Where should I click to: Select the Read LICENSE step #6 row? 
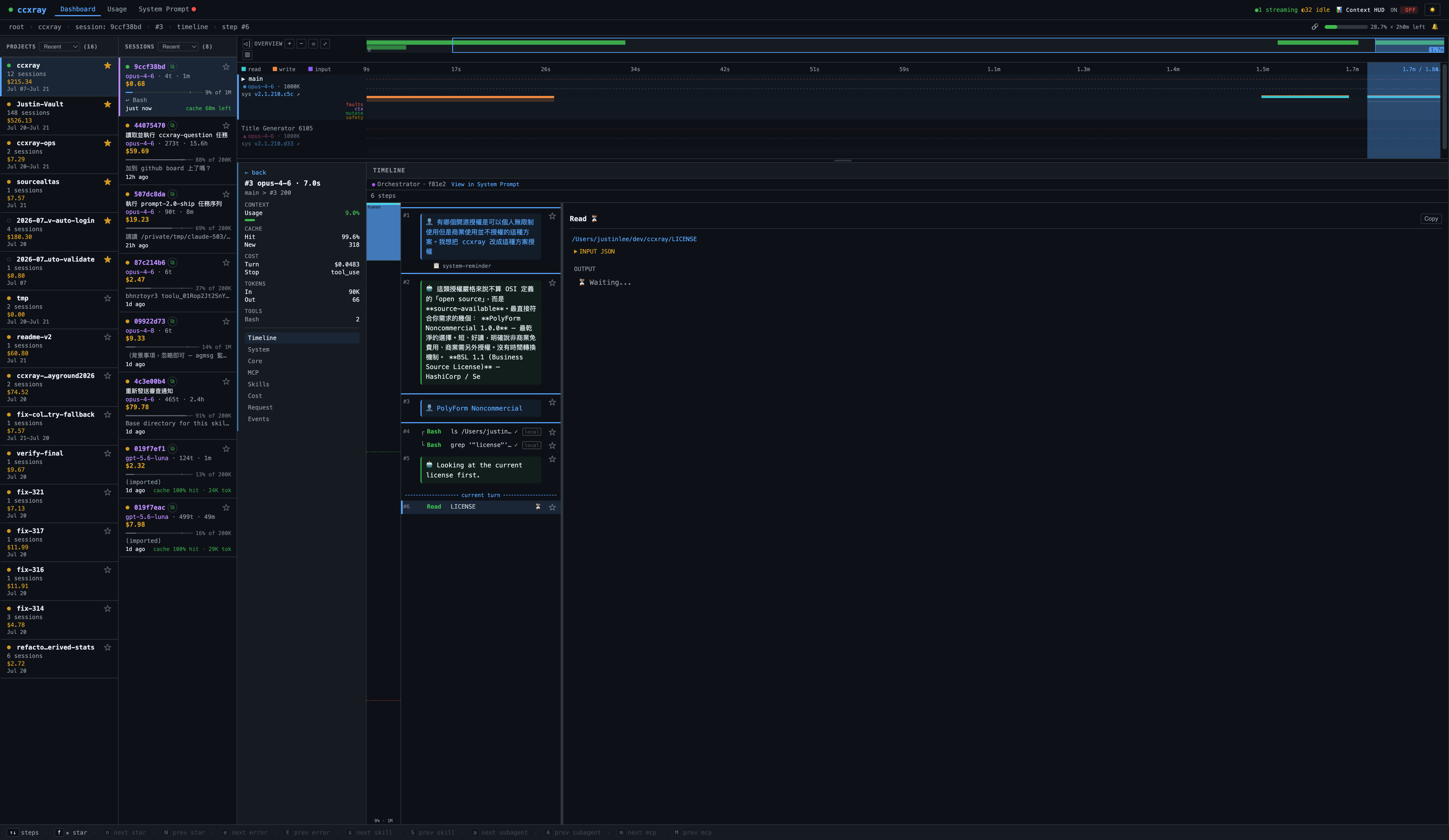coord(481,507)
